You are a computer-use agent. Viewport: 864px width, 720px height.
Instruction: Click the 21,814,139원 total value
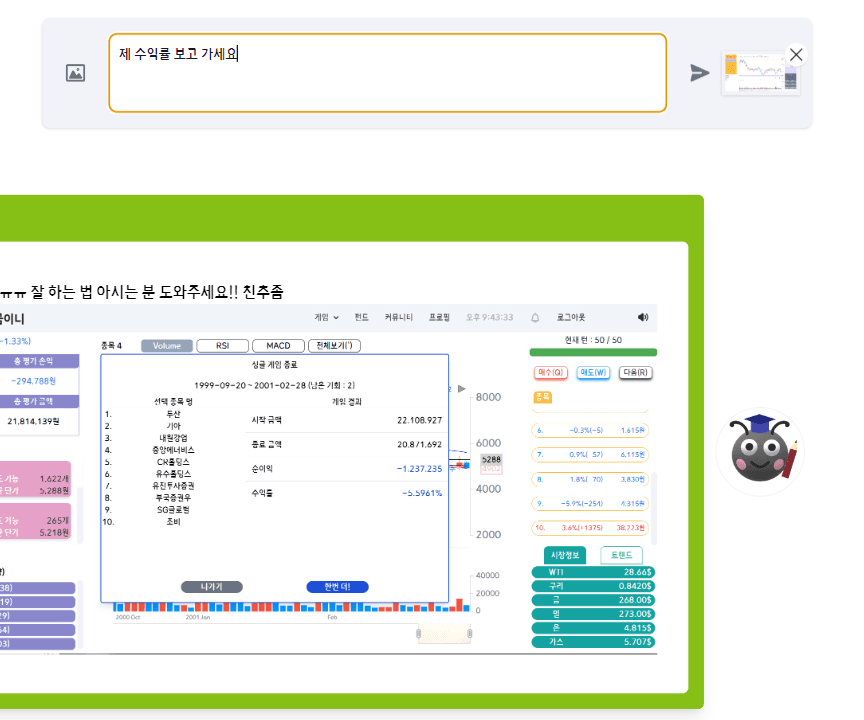click(x=33, y=421)
